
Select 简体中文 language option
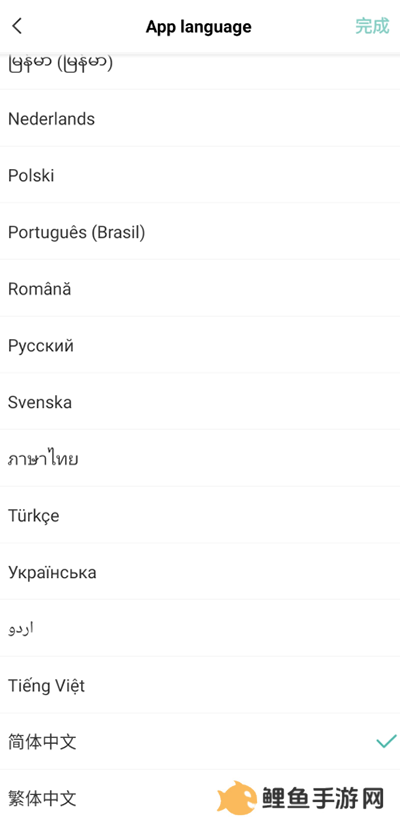[x=200, y=742]
